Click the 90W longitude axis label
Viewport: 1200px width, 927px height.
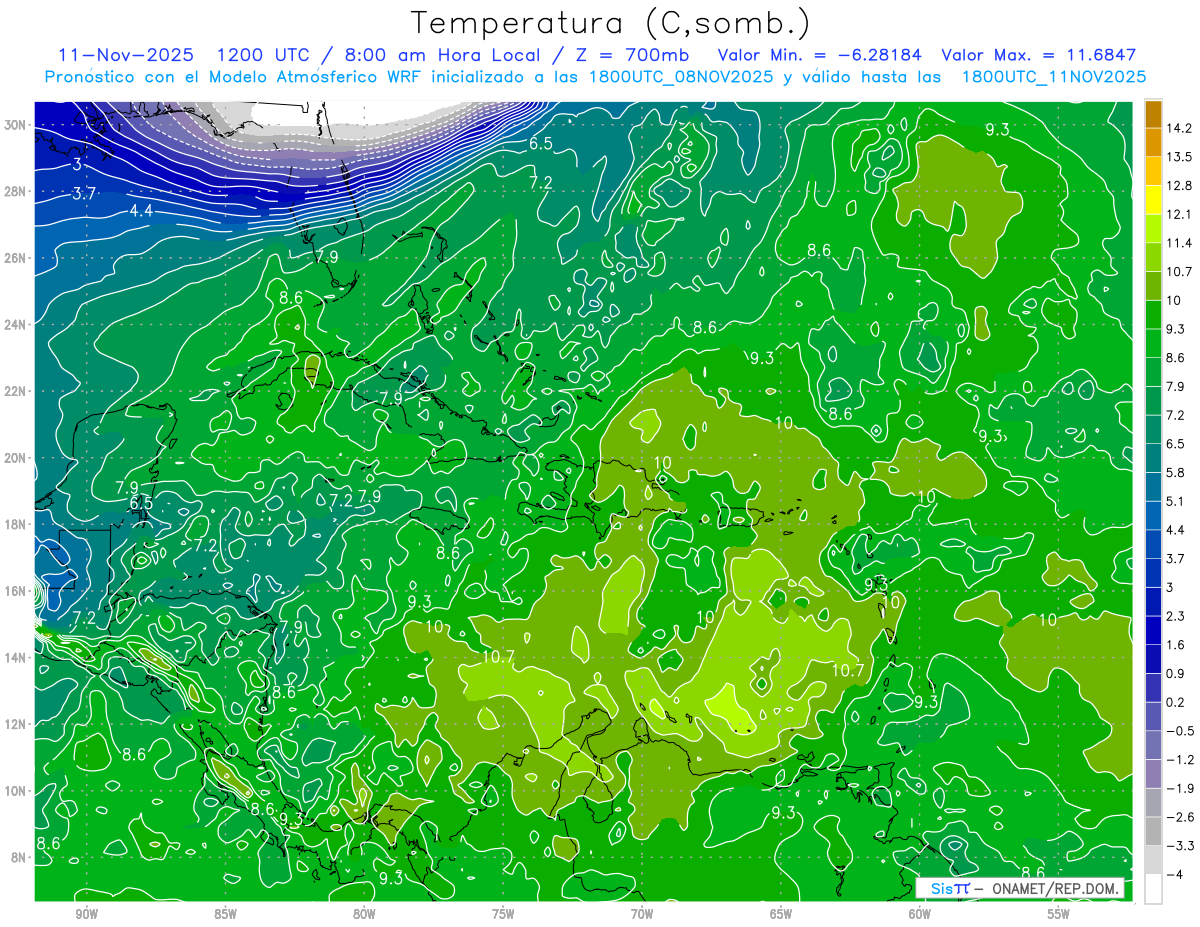tap(86, 914)
